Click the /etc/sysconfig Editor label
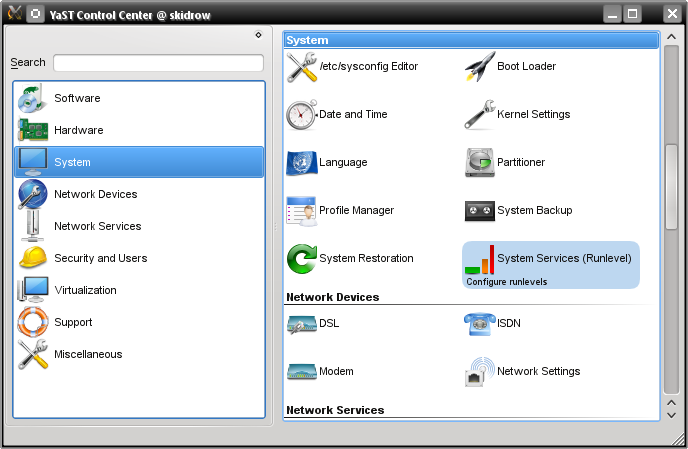The height and width of the screenshot is (449, 688). coord(369,66)
